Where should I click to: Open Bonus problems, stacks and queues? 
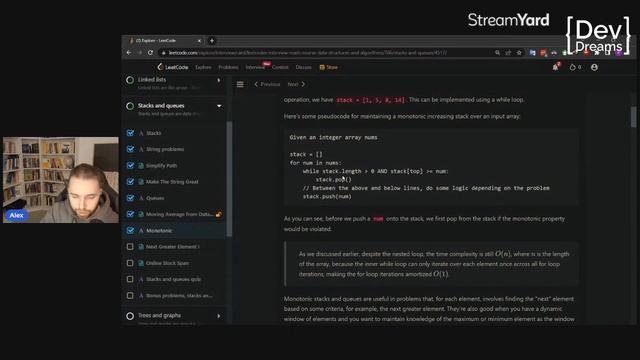click(179, 296)
